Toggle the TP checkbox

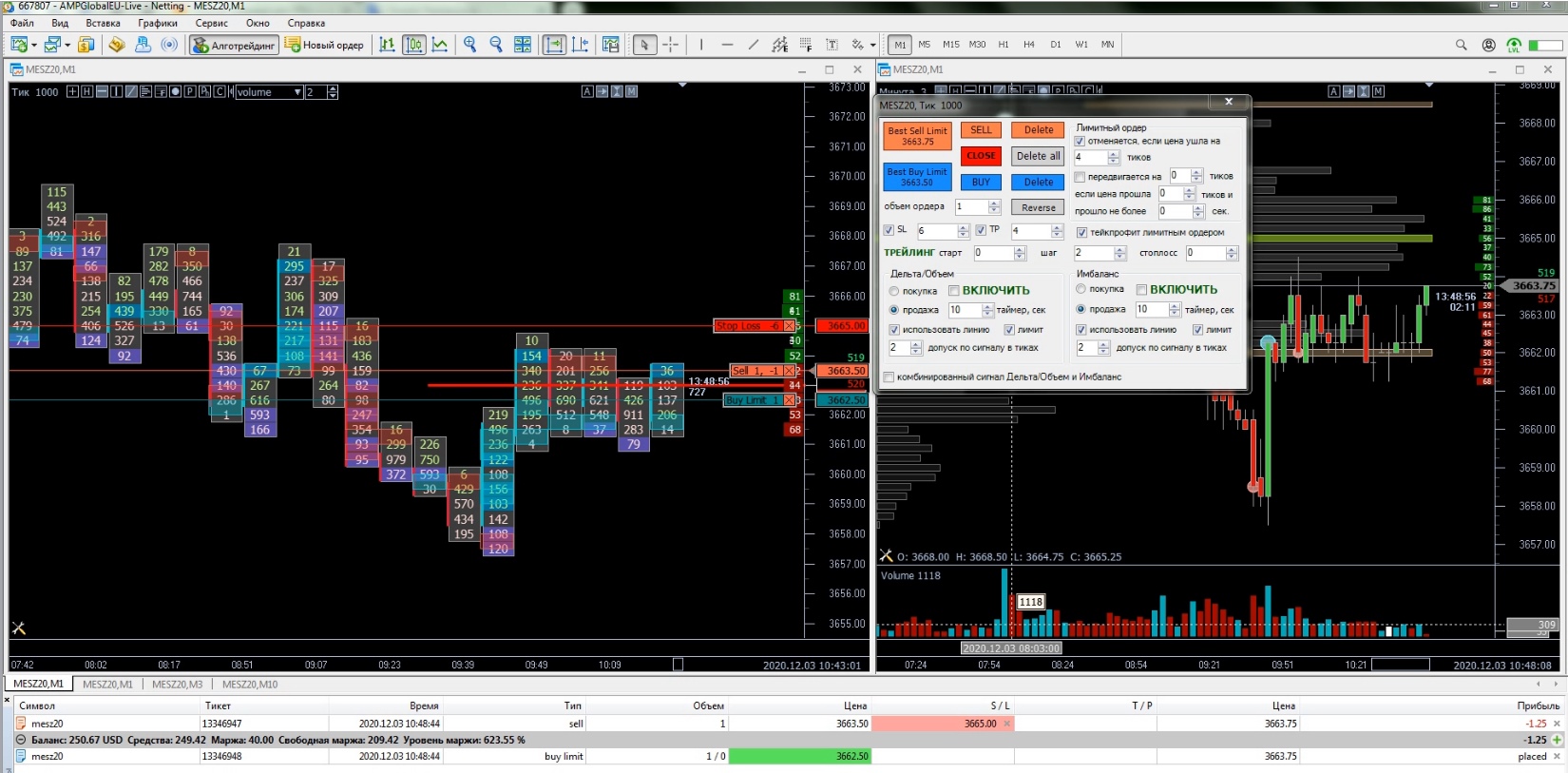pos(981,230)
